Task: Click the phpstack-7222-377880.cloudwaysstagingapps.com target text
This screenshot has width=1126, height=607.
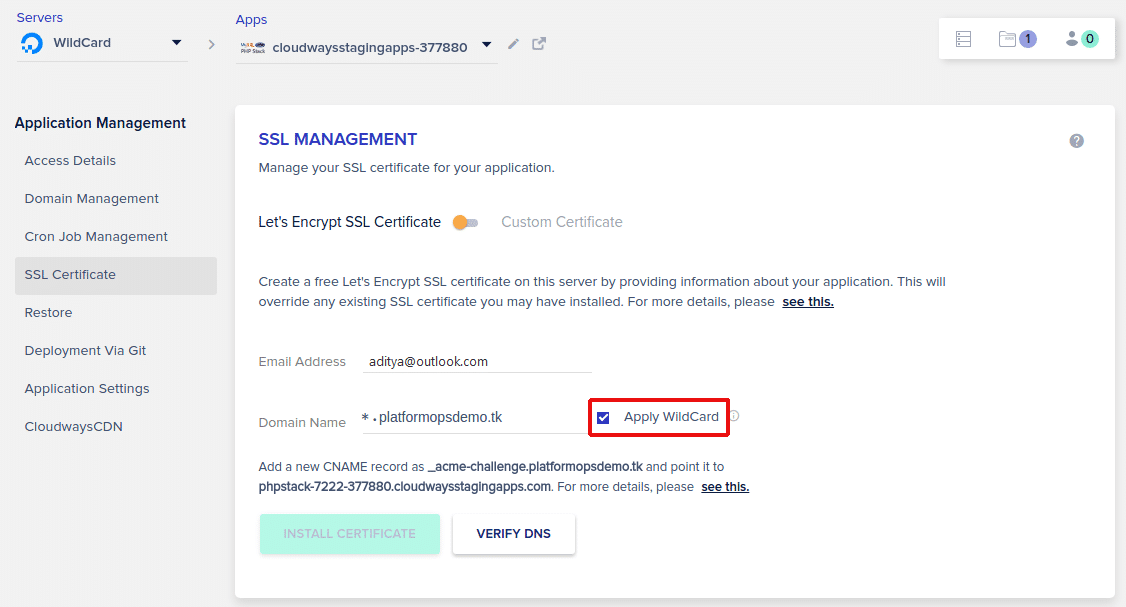Action: (x=405, y=487)
